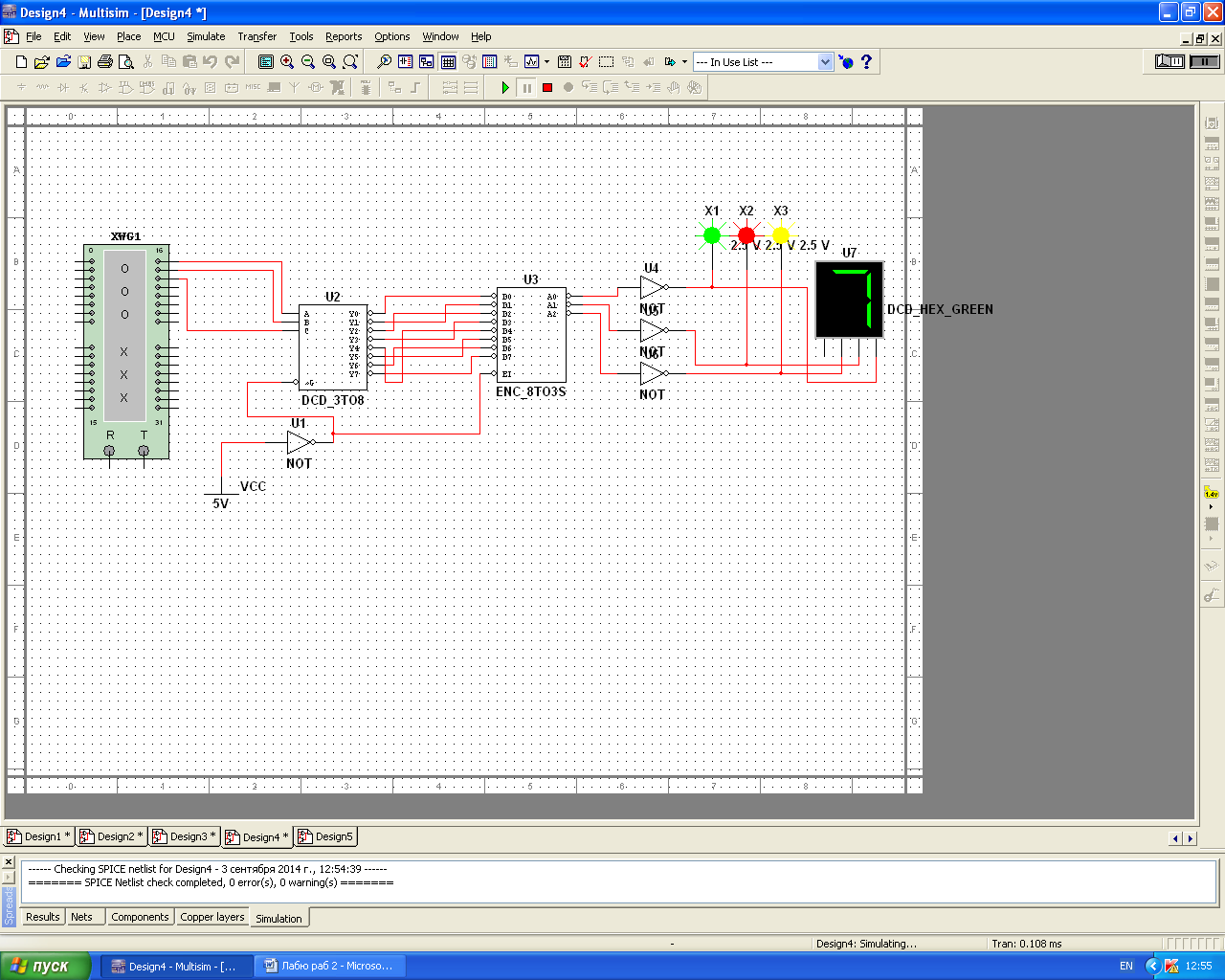The width and height of the screenshot is (1225, 980).
Task: Open the MCU menu
Action: point(164,36)
